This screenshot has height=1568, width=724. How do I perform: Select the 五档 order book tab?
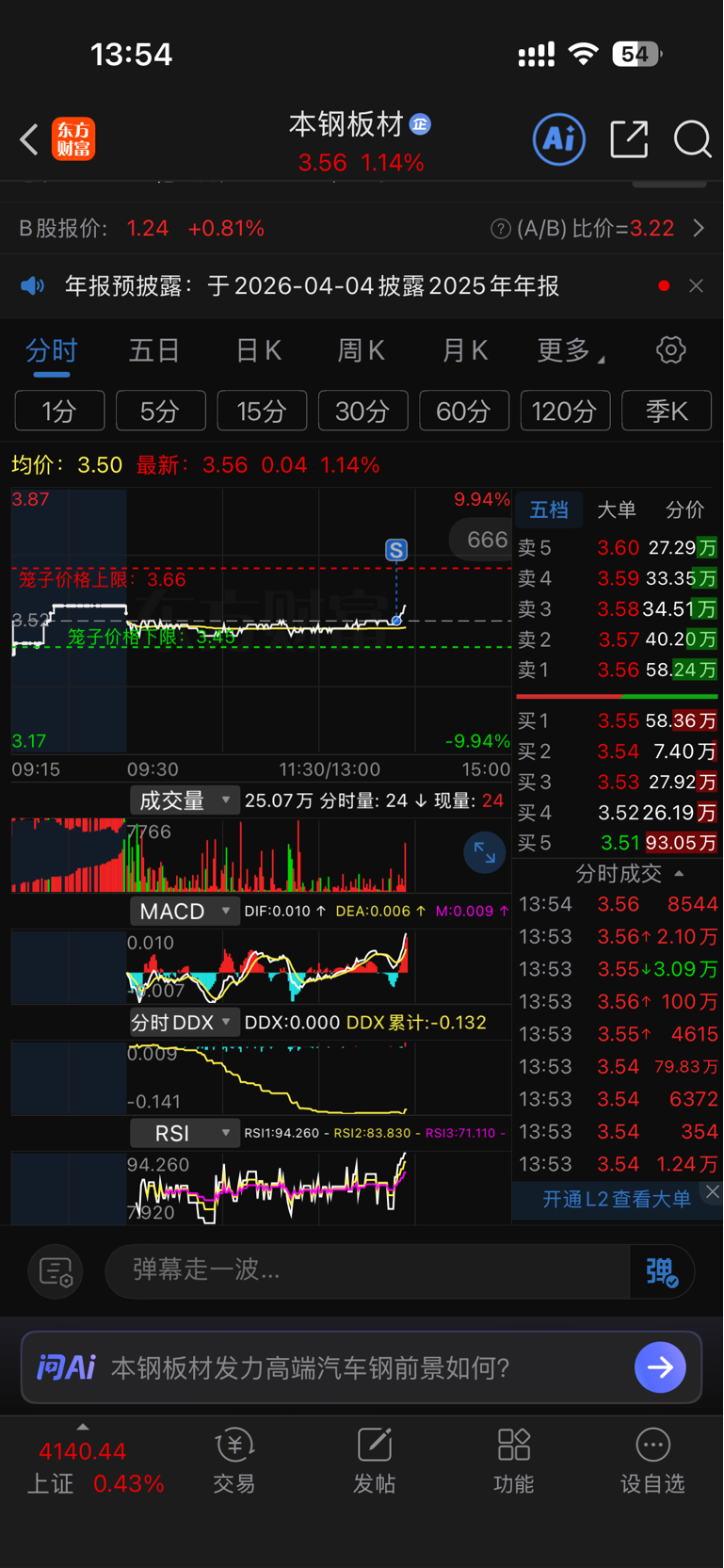(x=549, y=509)
